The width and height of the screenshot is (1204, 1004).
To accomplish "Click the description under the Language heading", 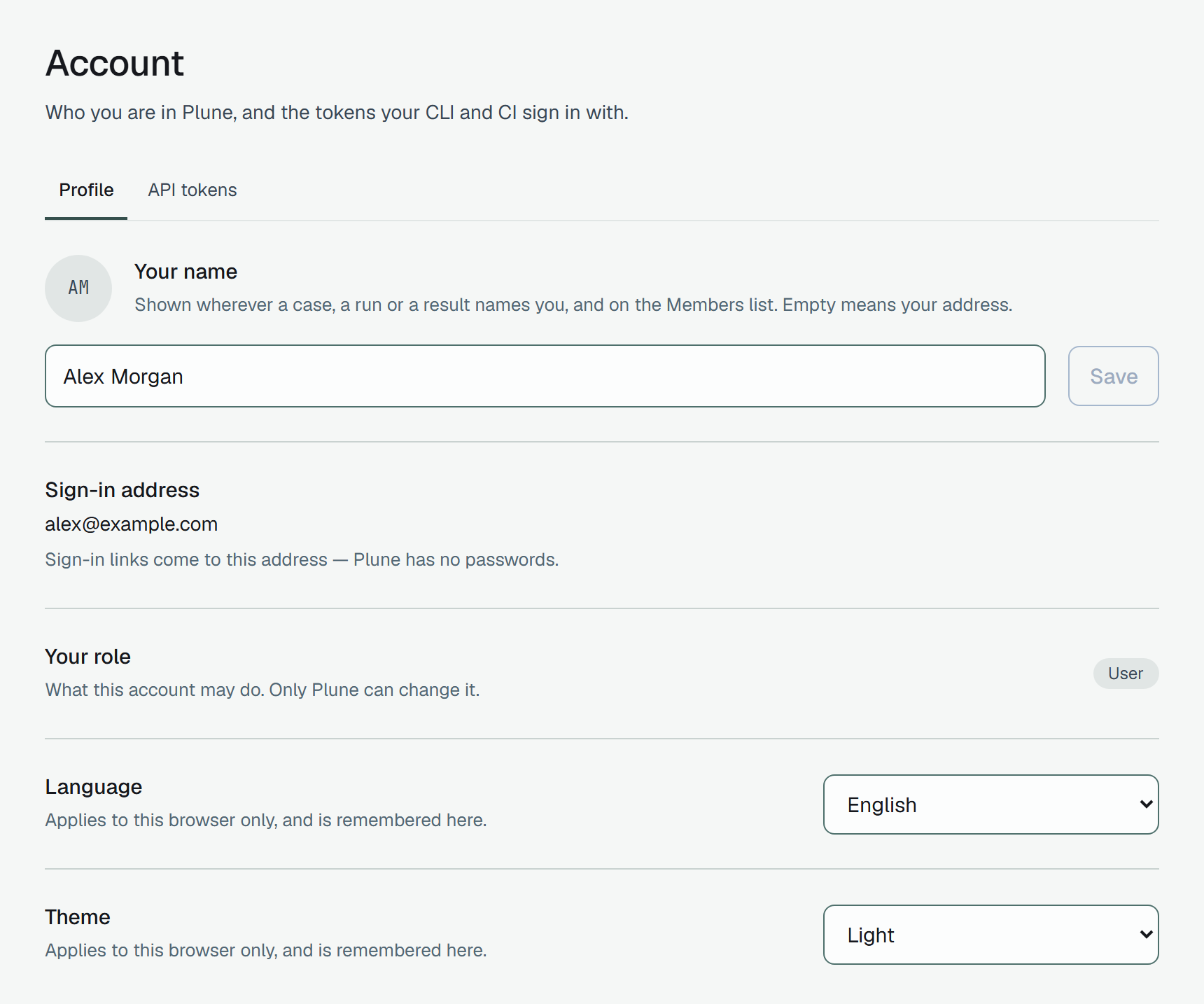I will [266, 820].
